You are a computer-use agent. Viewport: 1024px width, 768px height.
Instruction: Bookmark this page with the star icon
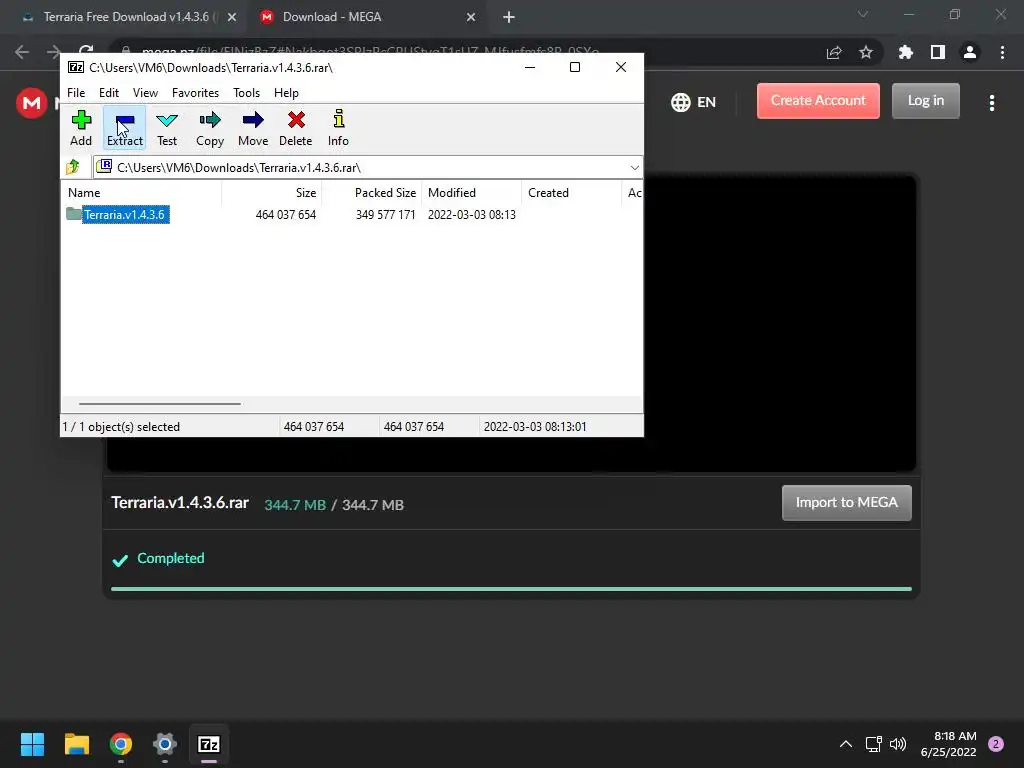coord(866,52)
